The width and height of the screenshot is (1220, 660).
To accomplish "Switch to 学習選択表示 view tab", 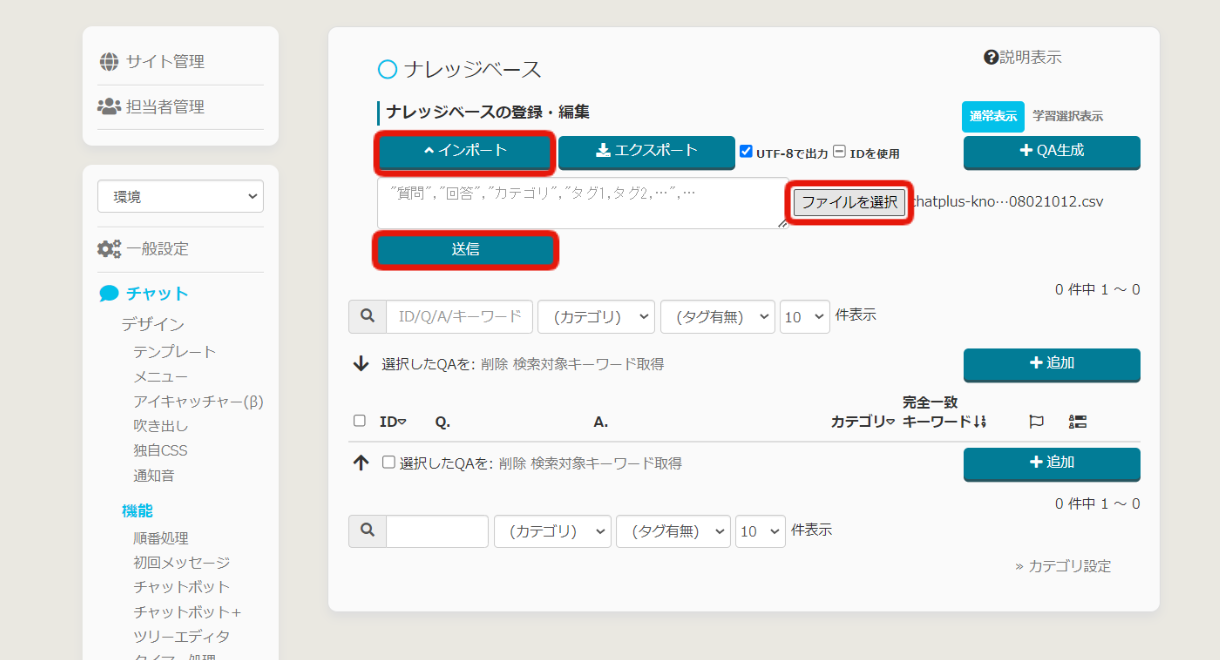I will tap(1068, 116).
